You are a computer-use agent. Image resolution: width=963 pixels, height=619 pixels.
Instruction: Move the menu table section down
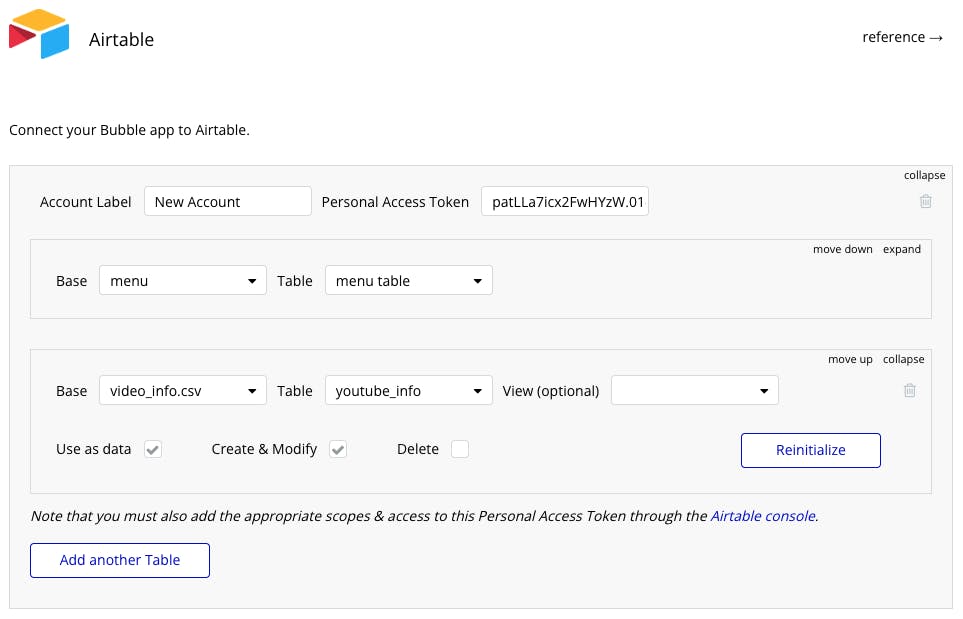click(x=843, y=249)
